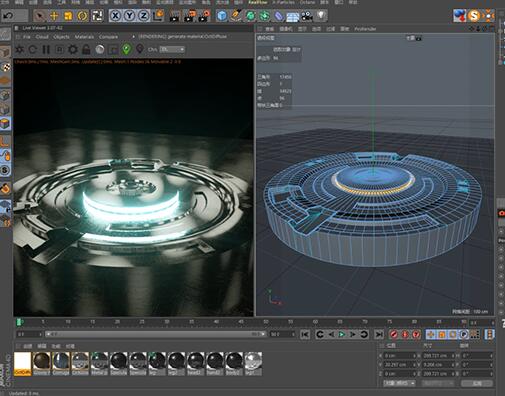Toggle the dark material picker pin
This screenshot has height=396, width=505.
pyautogui.click(x=140, y=49)
